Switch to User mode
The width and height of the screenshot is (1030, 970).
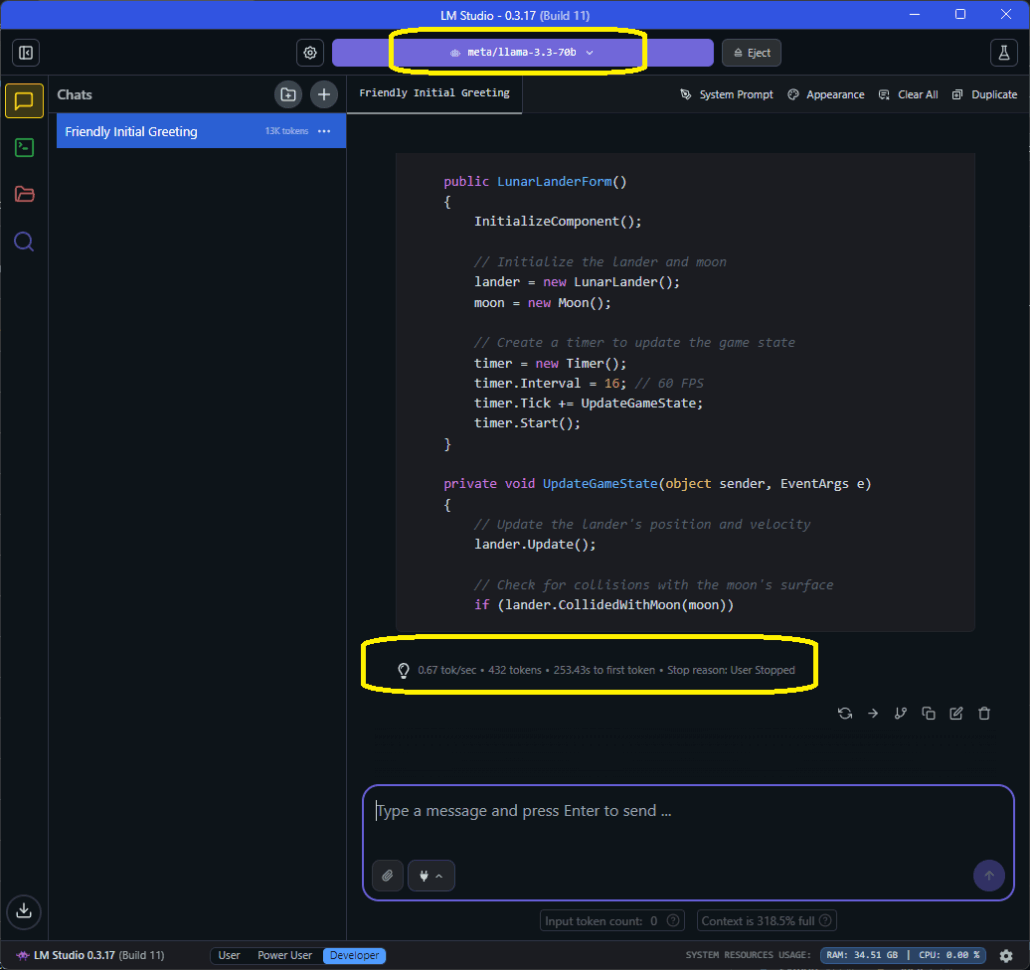pyautogui.click(x=229, y=955)
